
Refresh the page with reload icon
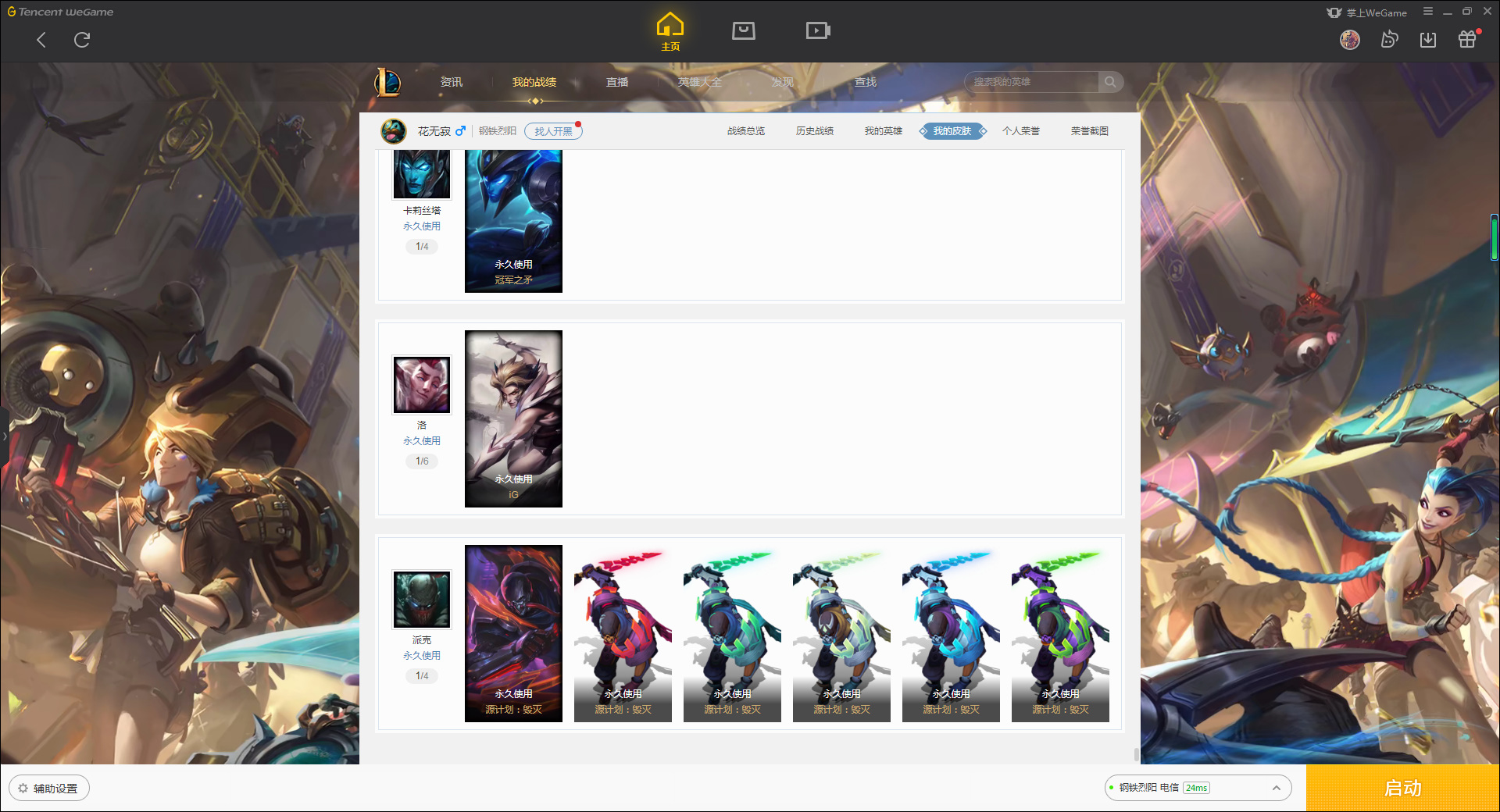coord(82,40)
